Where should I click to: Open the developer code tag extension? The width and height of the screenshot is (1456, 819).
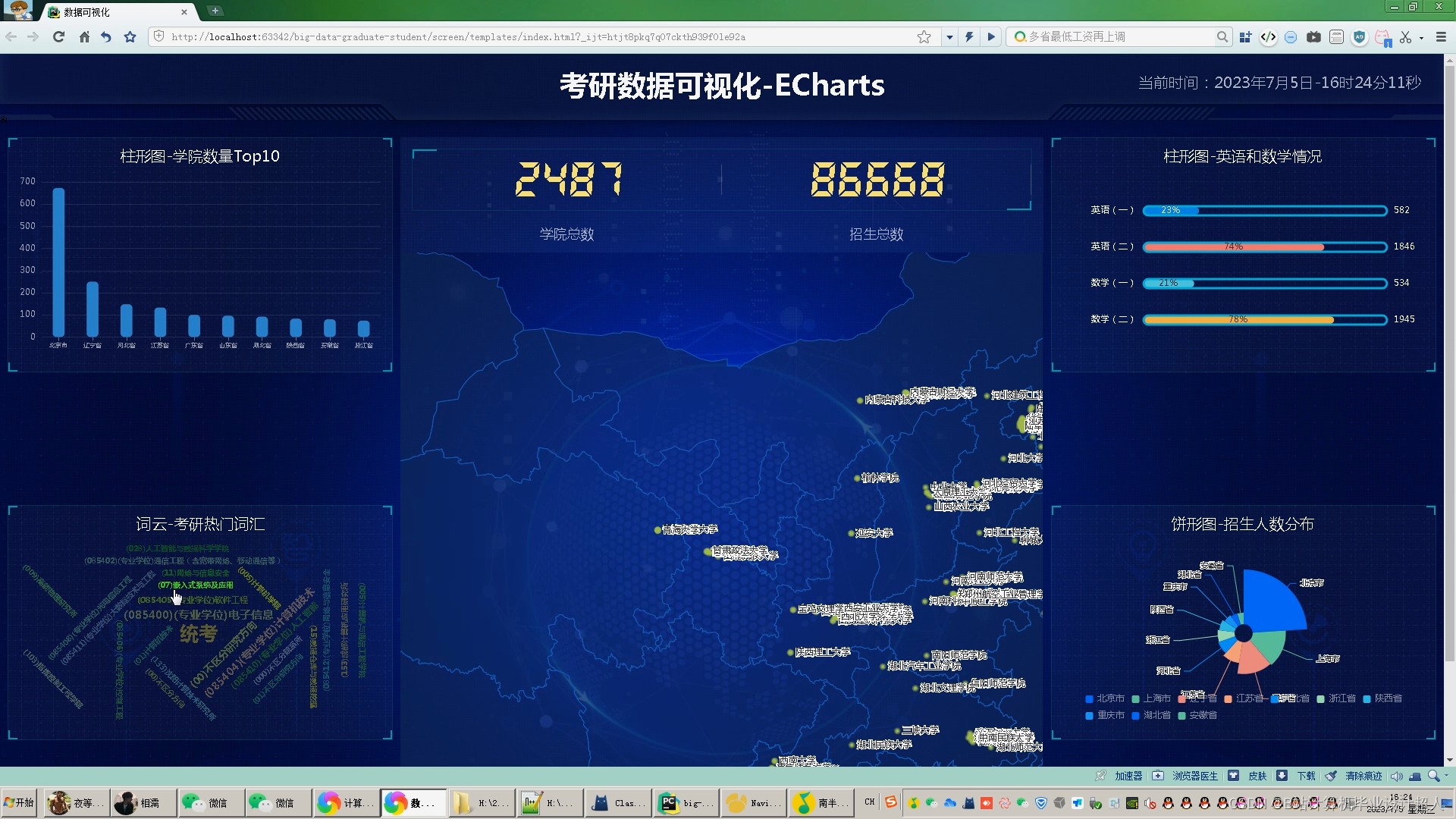pyautogui.click(x=1268, y=36)
